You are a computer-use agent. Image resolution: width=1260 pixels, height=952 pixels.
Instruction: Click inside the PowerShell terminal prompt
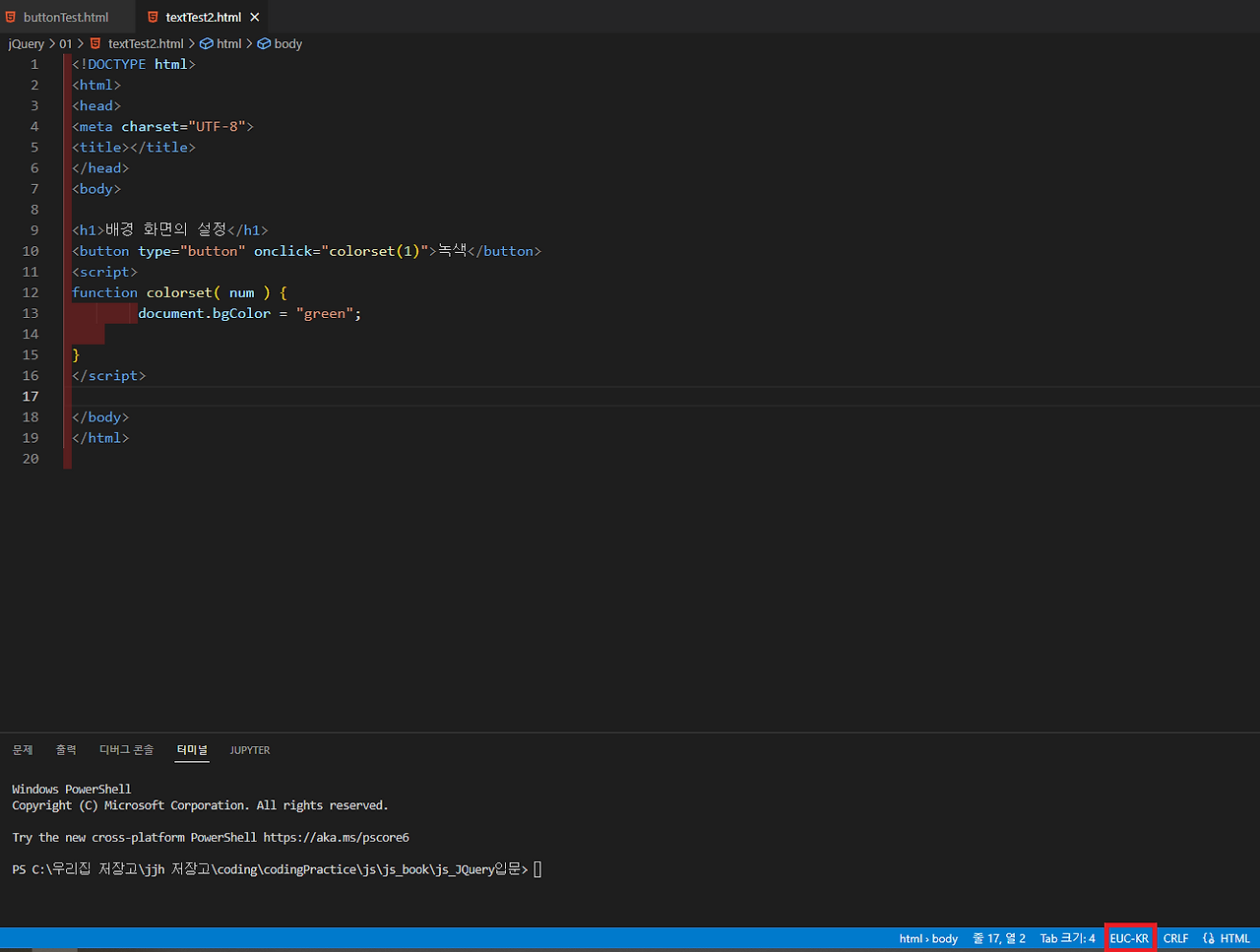(x=536, y=869)
